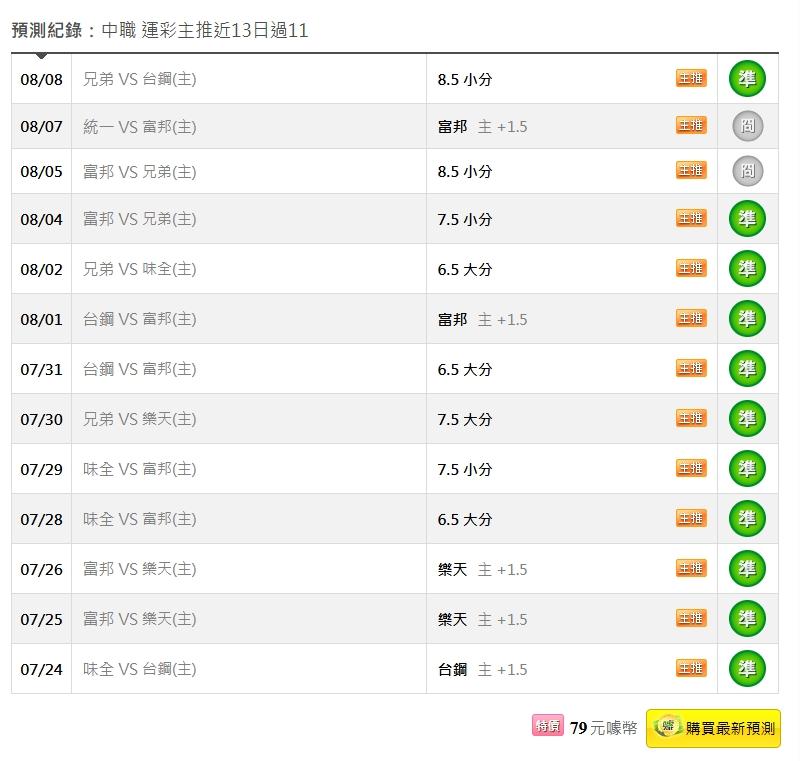This screenshot has height=761, width=800.
Task: Select the 味全 VS 台鋼(主) matchup
Action: [x=139, y=669]
